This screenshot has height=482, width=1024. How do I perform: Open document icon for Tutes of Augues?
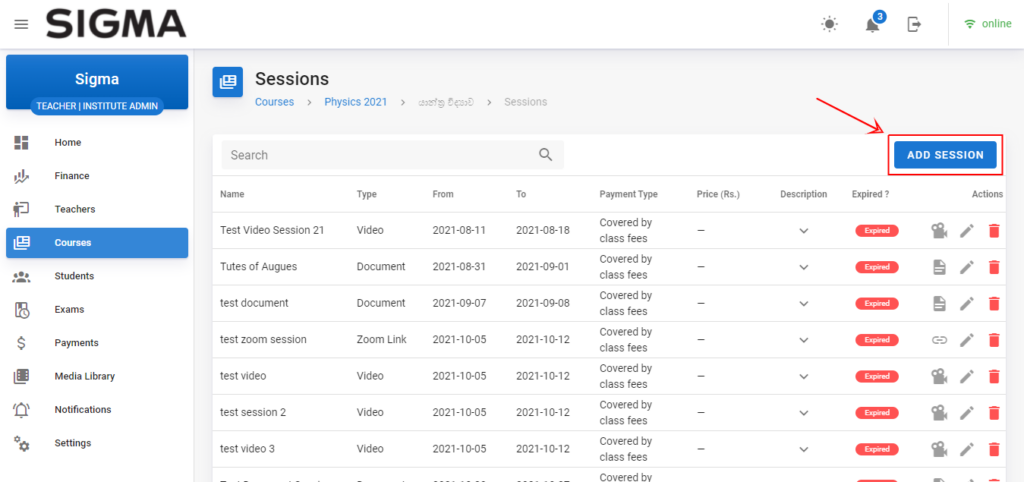click(x=939, y=267)
